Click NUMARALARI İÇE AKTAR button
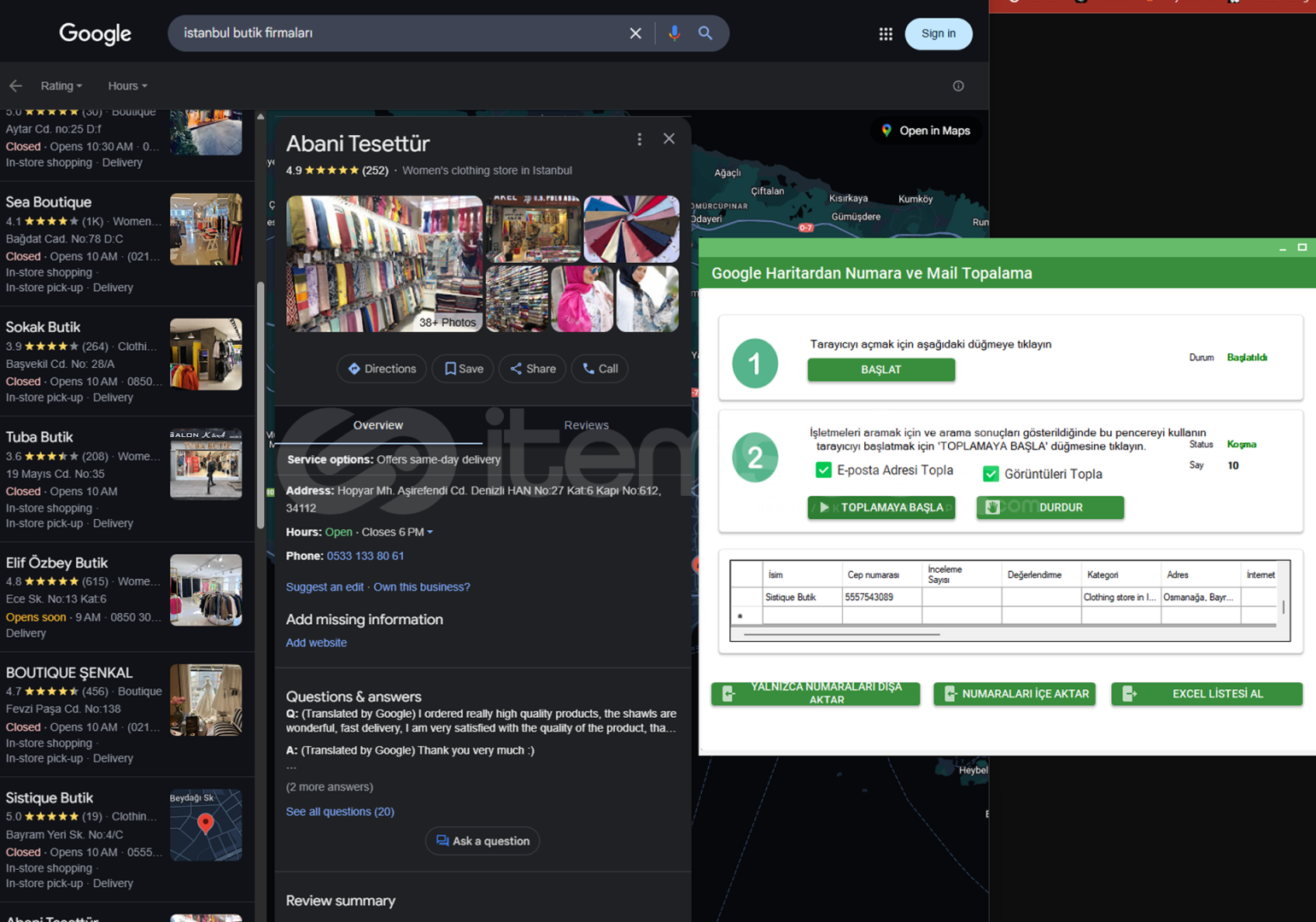The image size is (1316, 922). (x=1015, y=693)
